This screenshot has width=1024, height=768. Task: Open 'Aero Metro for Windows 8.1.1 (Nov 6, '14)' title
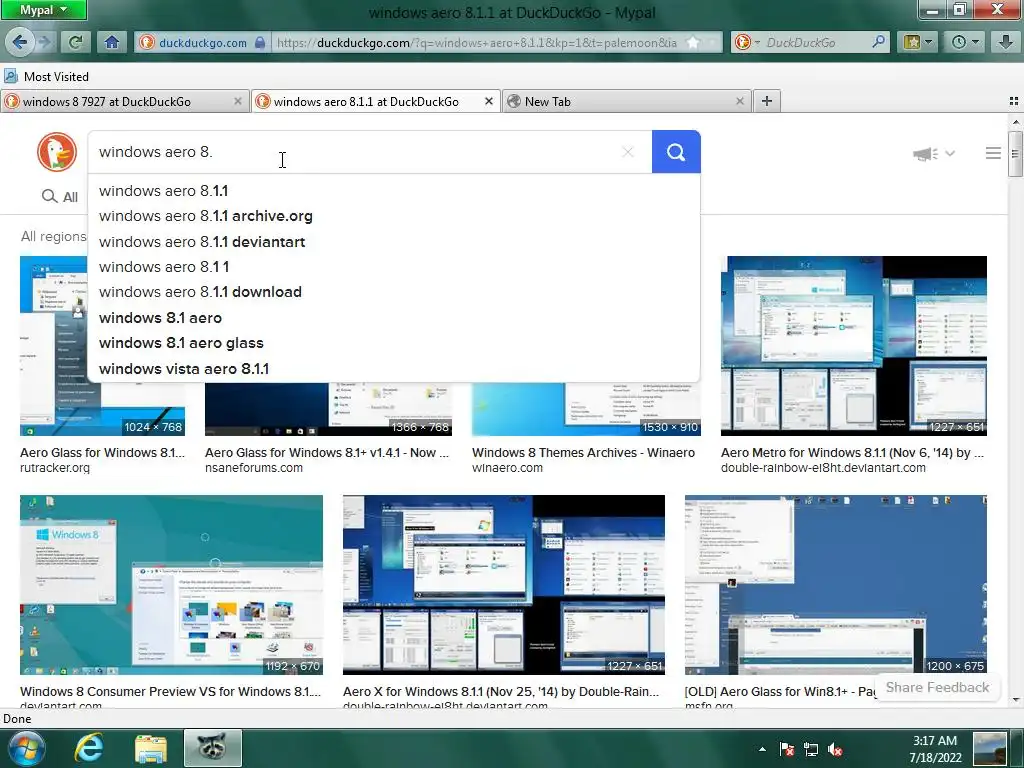pyautogui.click(x=852, y=453)
